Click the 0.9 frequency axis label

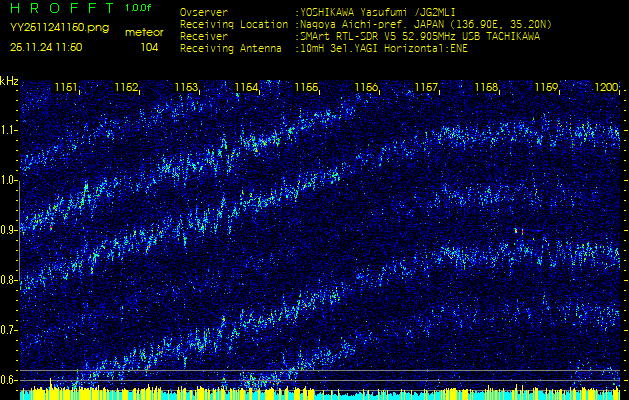pyautogui.click(x=9, y=230)
